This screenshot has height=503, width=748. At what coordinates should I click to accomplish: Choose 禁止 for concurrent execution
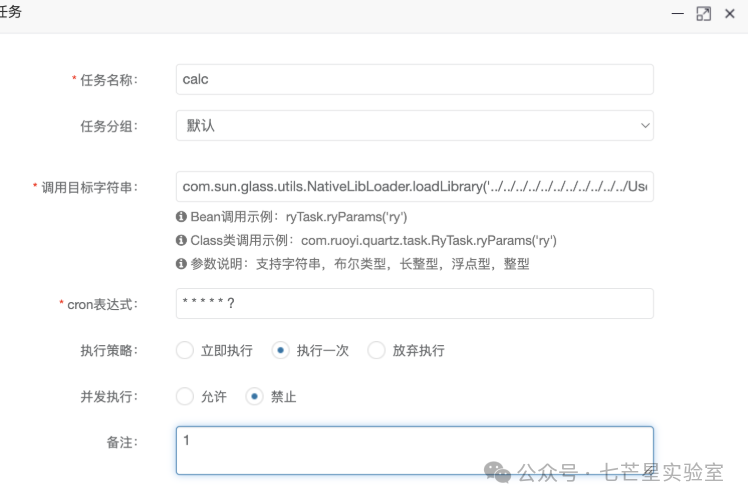click(254, 396)
